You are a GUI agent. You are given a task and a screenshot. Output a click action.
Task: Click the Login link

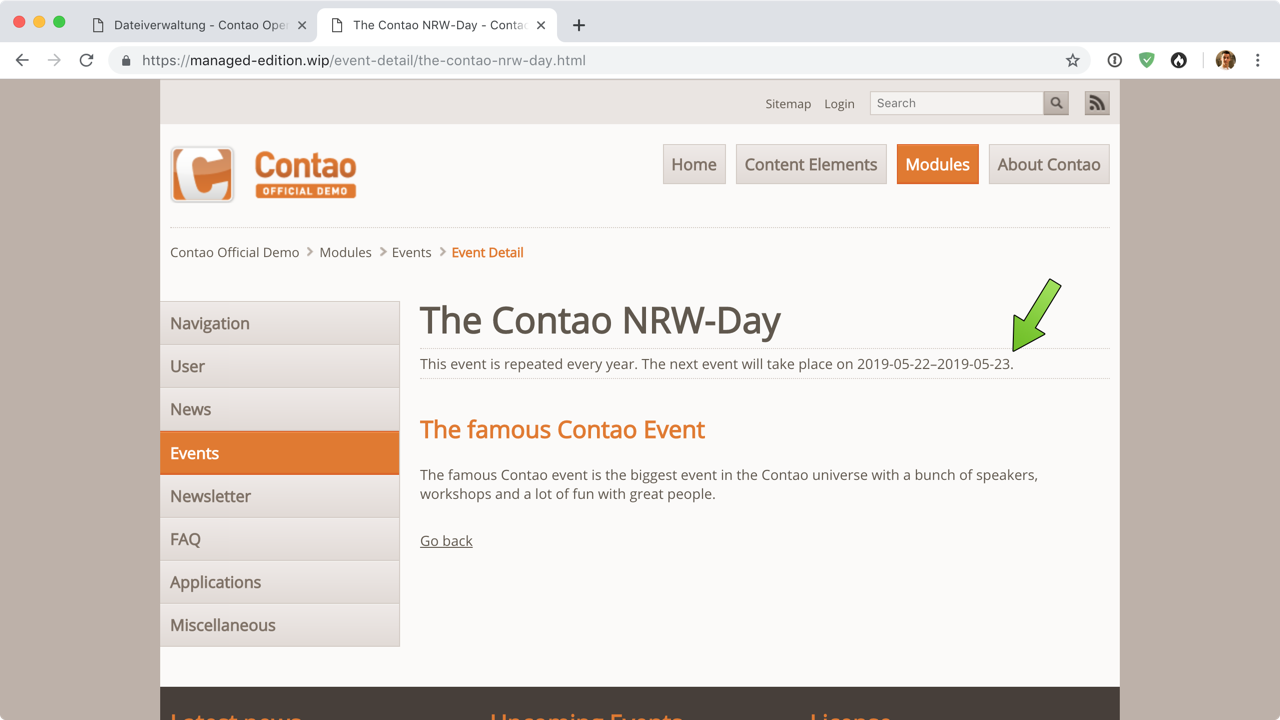839,104
